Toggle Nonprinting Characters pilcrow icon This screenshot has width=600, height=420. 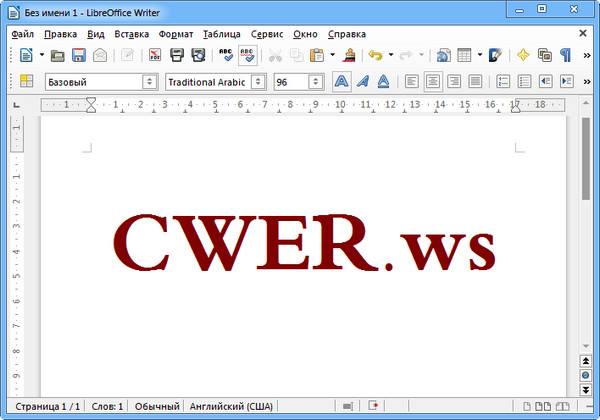tap(566, 55)
